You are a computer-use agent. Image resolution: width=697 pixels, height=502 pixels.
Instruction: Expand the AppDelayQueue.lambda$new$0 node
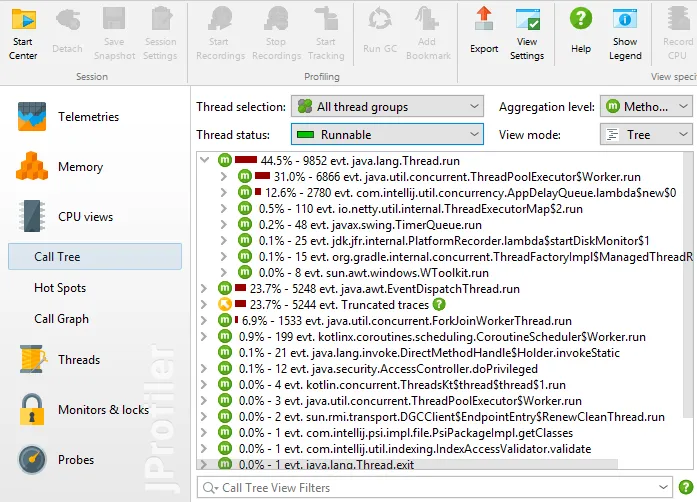[x=224, y=193]
